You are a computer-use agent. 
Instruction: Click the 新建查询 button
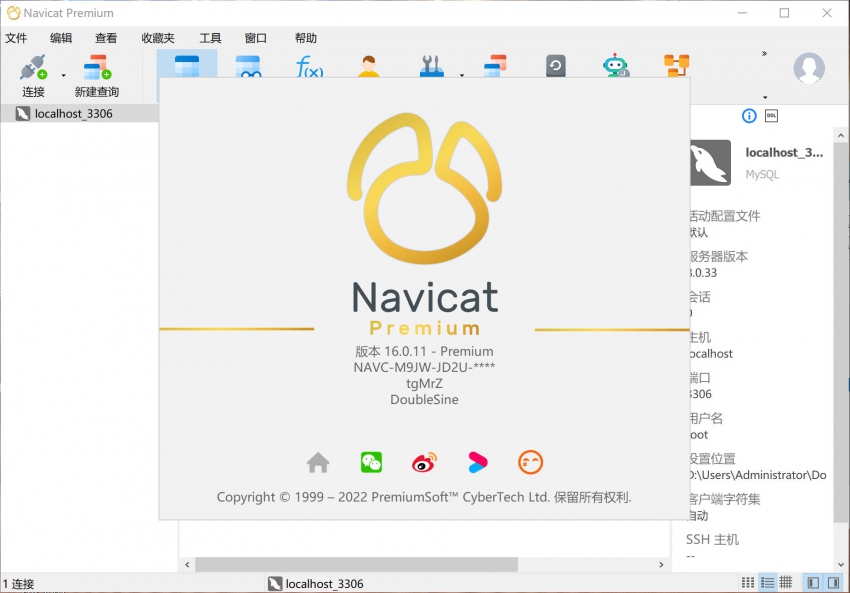[x=97, y=76]
